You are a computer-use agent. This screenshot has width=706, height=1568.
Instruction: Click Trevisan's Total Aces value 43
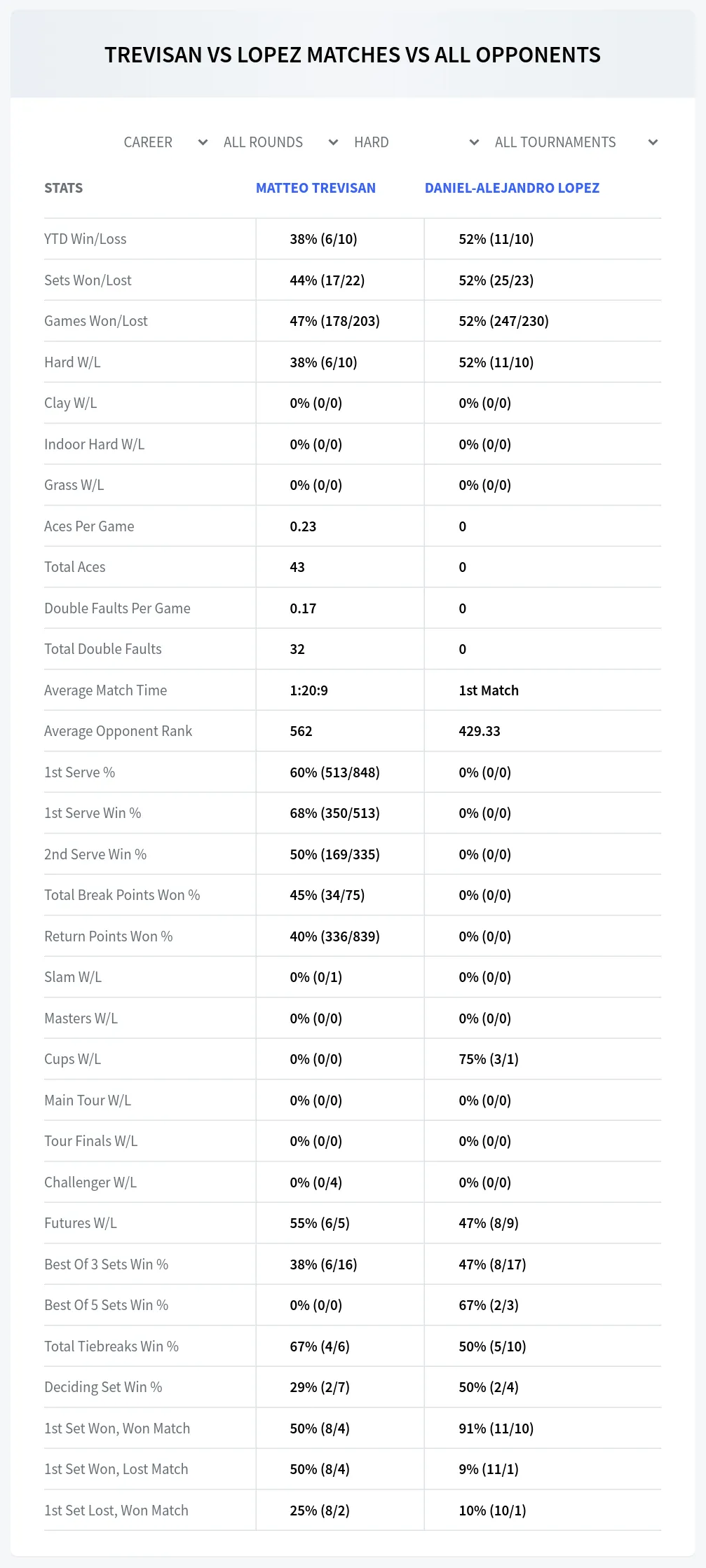[x=297, y=567]
